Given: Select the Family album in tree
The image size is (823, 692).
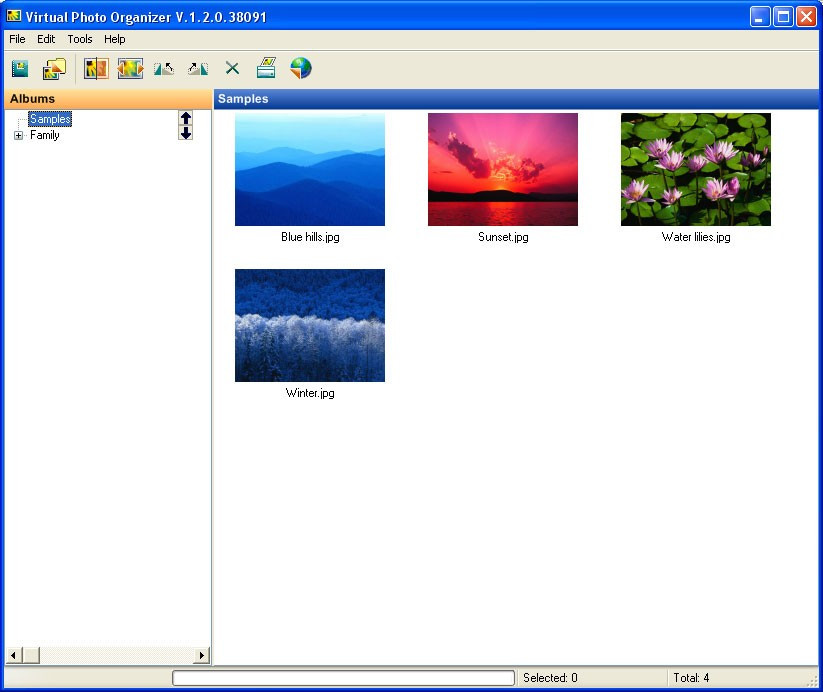Looking at the screenshot, I should coord(45,135).
